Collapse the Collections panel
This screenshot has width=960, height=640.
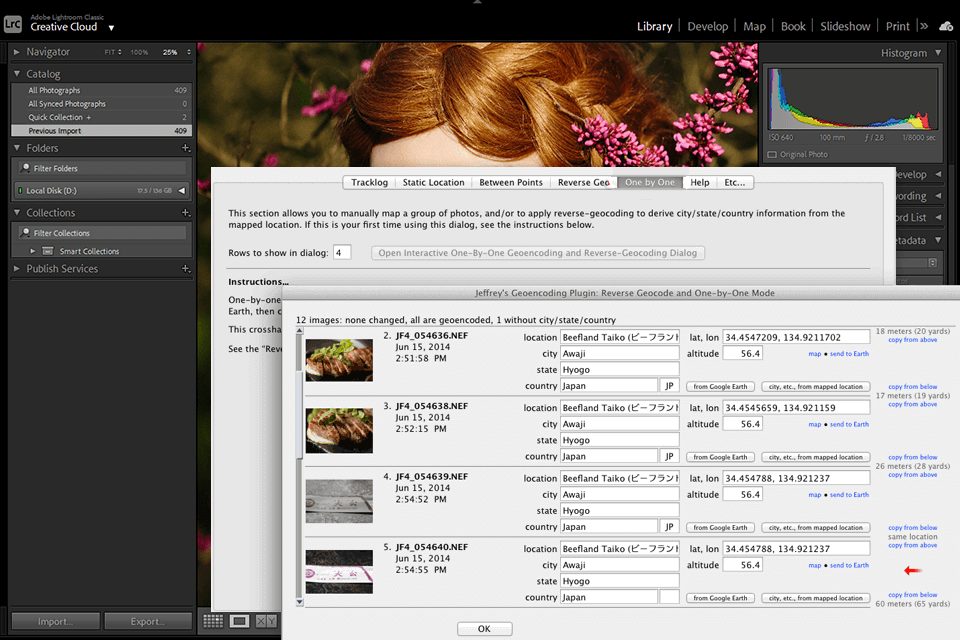pos(17,213)
